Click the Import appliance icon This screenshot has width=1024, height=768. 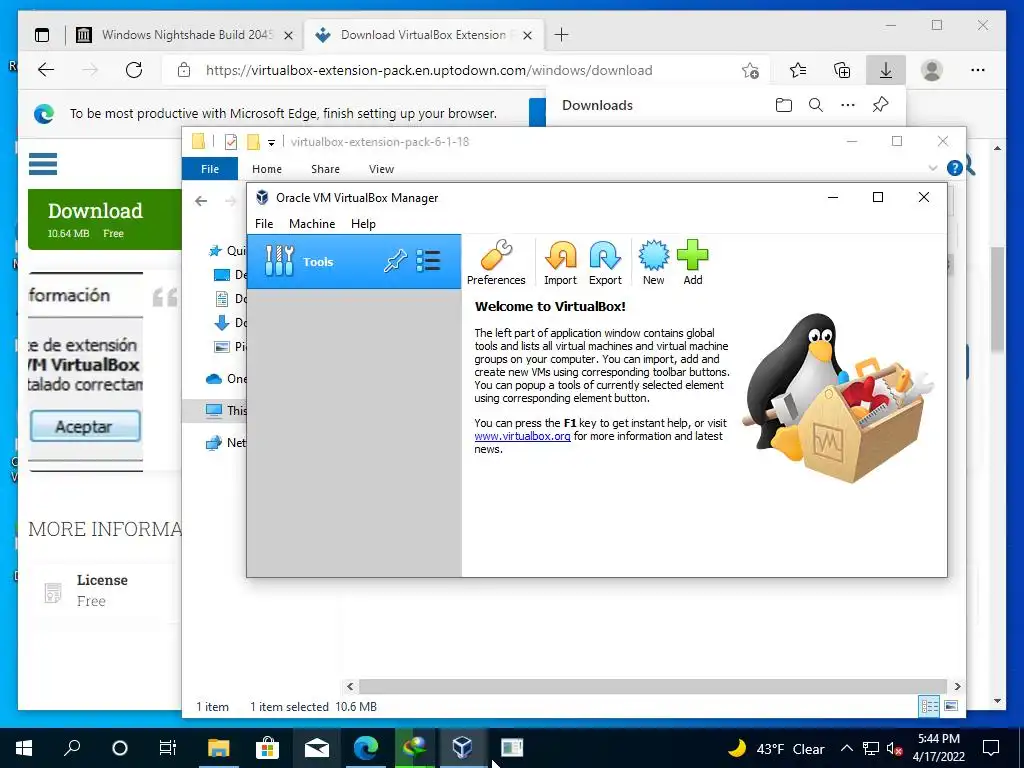pyautogui.click(x=560, y=263)
